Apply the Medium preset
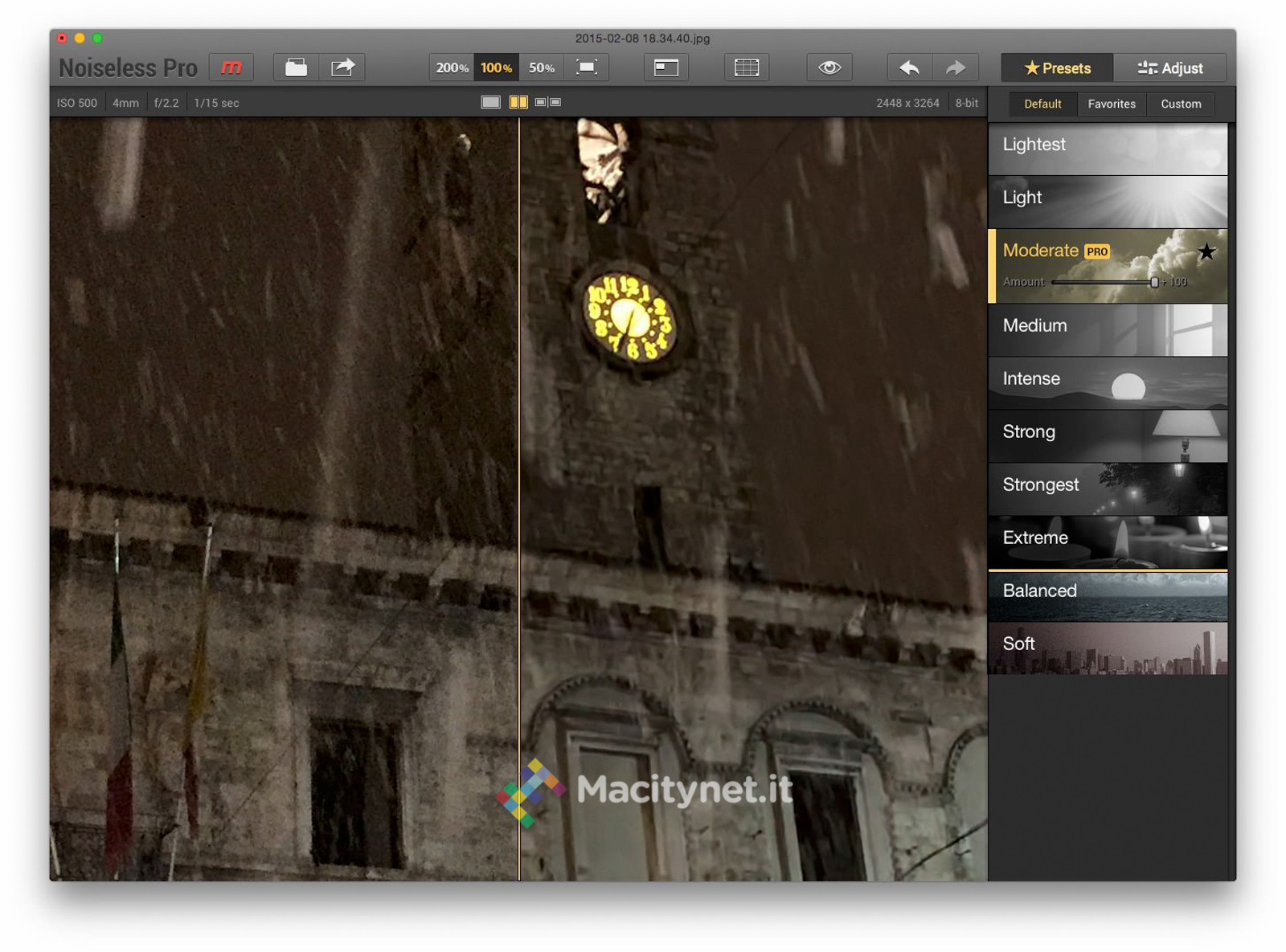Screen dimensions: 1286x952 tap(1108, 330)
